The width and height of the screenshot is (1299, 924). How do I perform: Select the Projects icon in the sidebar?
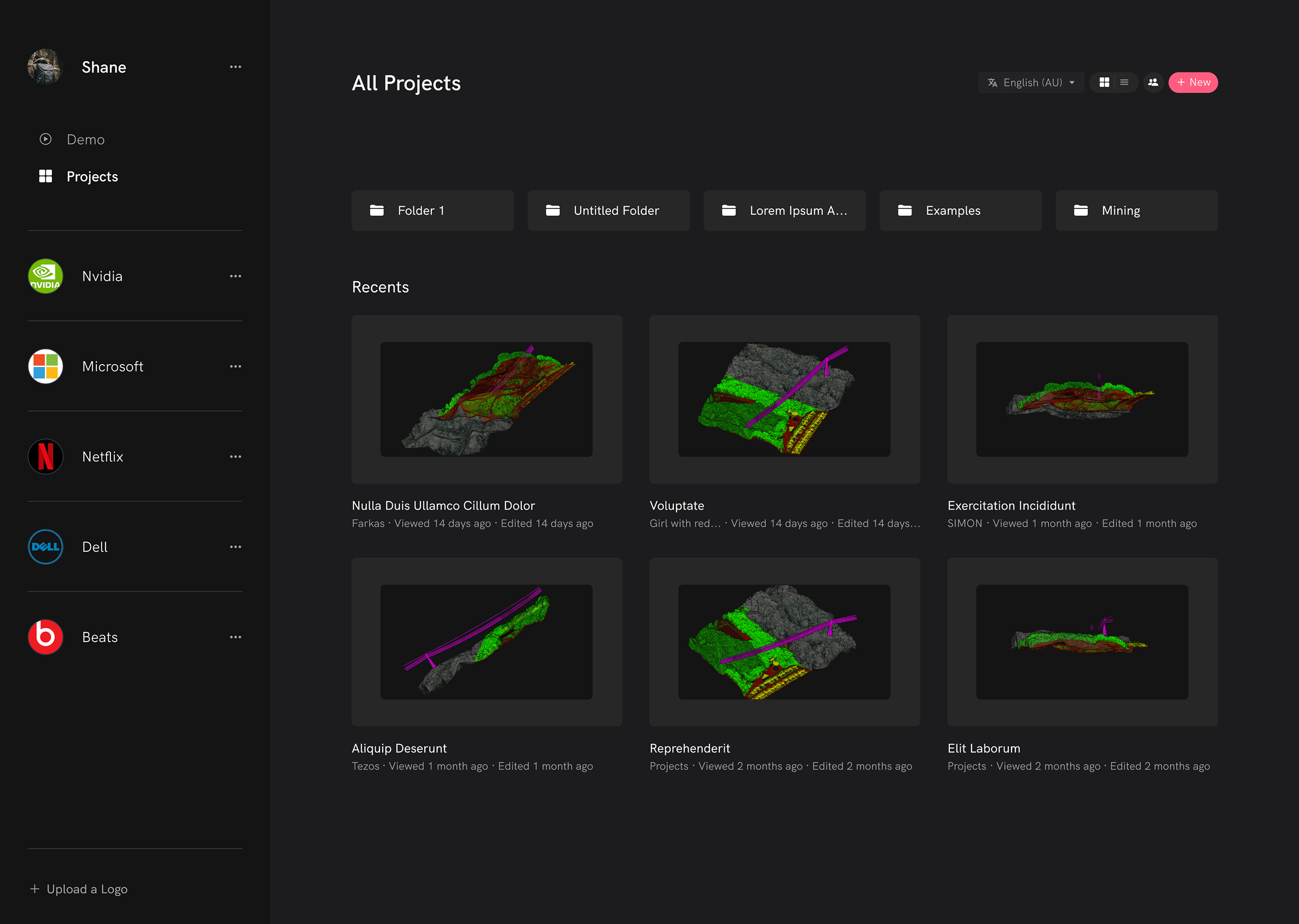[45, 176]
